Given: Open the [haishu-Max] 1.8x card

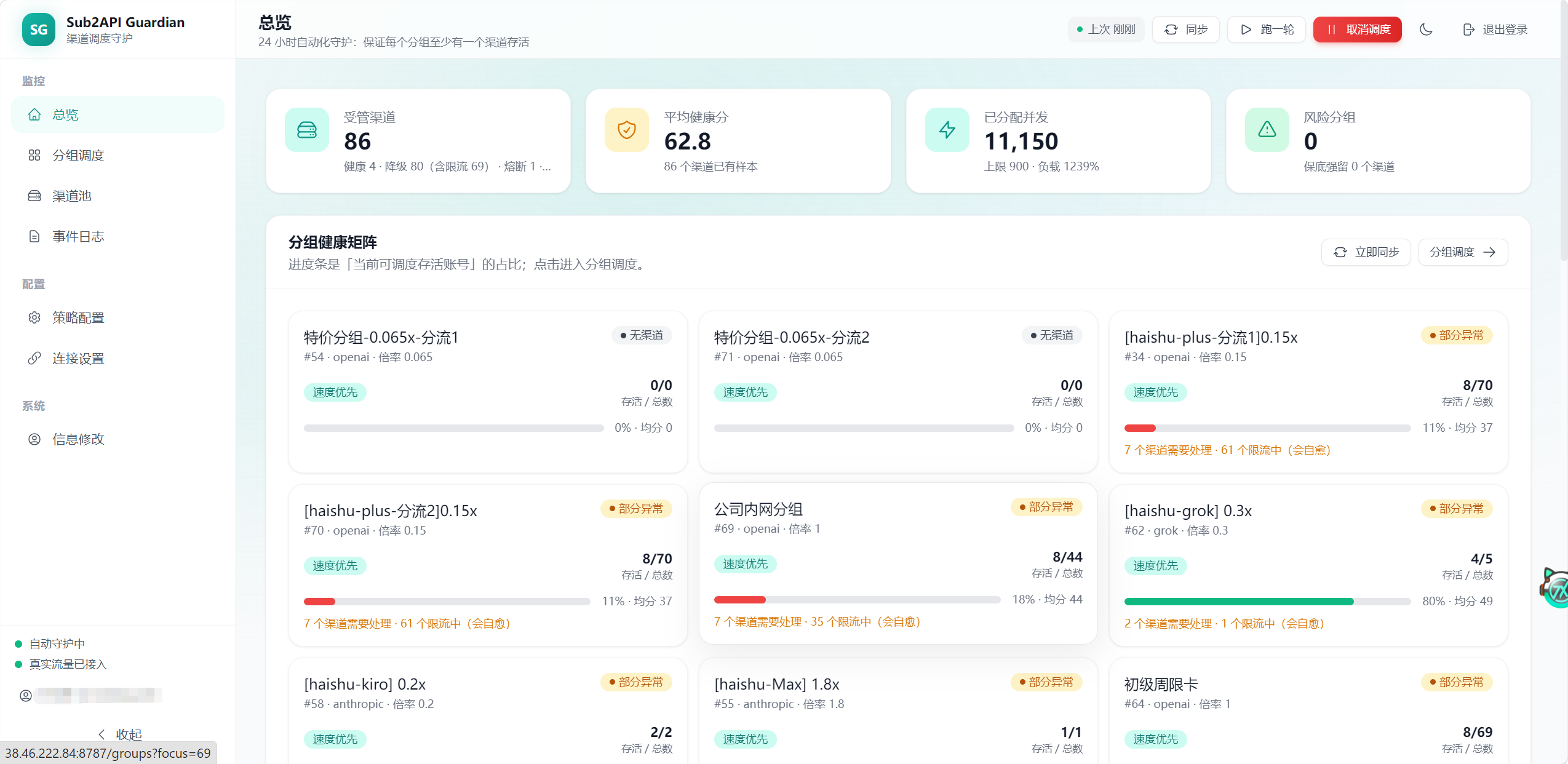Looking at the screenshot, I should click(x=898, y=711).
